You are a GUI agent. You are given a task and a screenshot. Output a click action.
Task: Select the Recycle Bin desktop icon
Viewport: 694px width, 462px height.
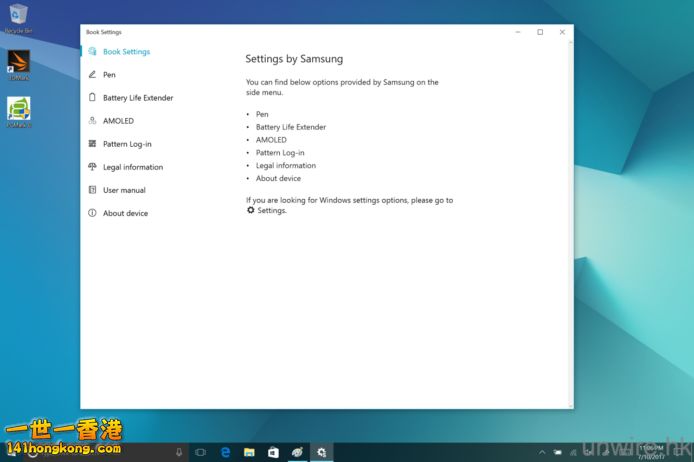tap(18, 19)
